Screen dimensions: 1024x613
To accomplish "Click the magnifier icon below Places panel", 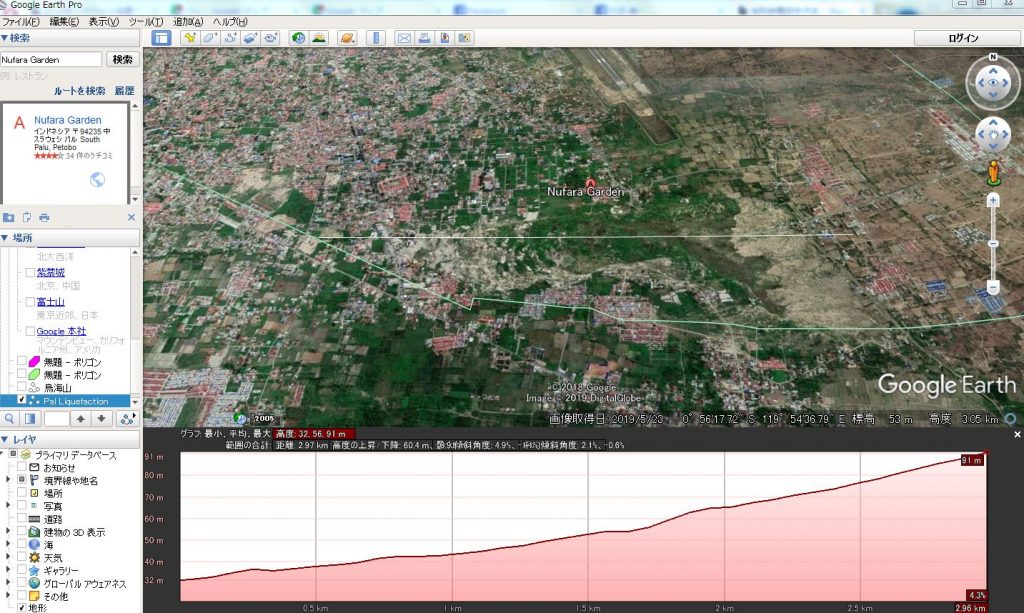I will click(10, 418).
